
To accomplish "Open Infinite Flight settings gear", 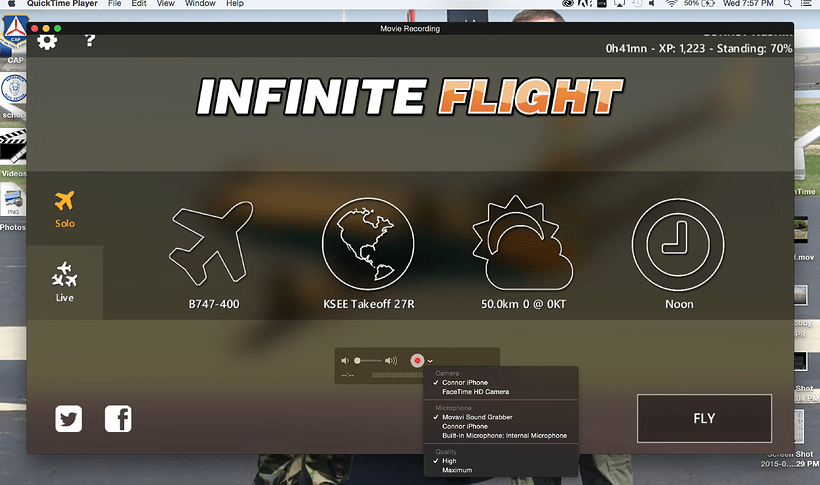I will tap(47, 41).
